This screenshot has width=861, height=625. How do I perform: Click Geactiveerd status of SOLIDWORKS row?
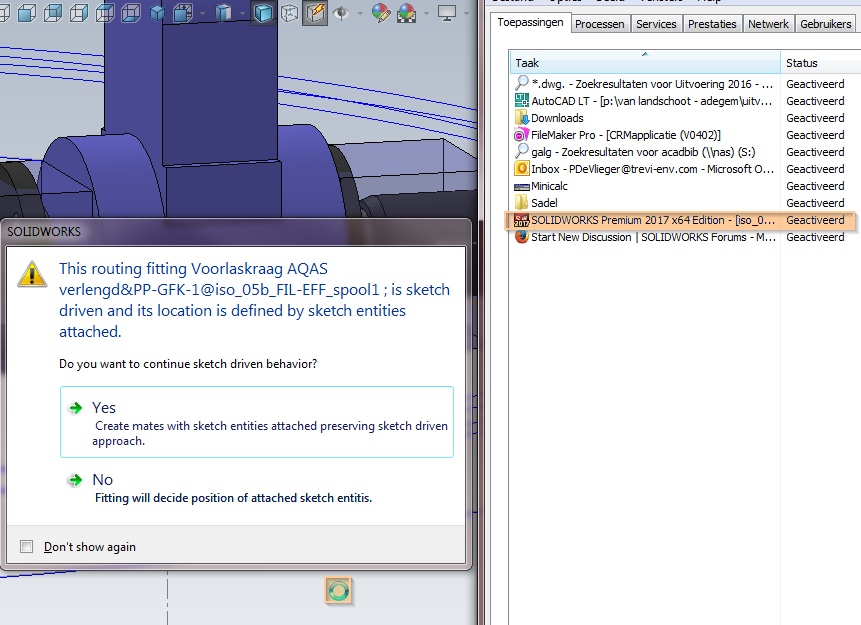[815, 220]
